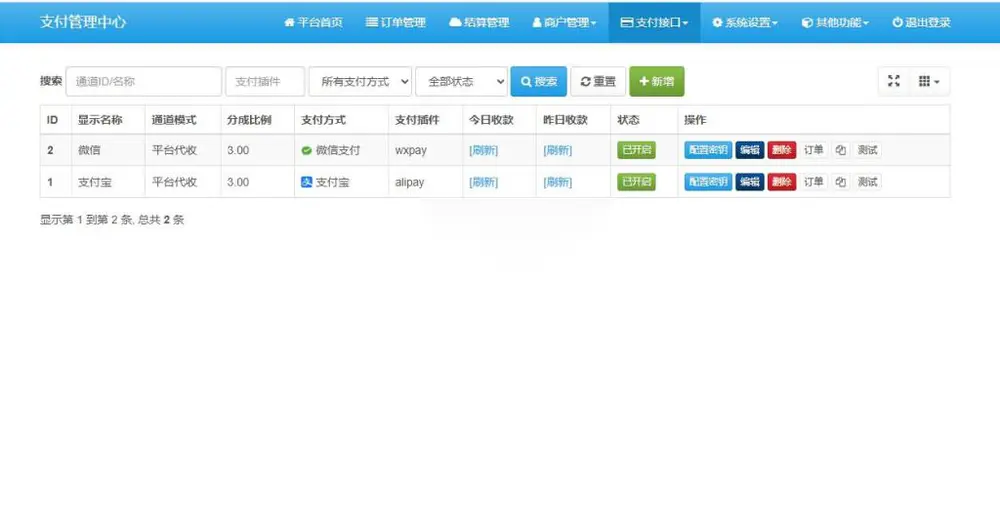Click 退出登录 to log out
Image resolution: width=1000 pixels, height=526 pixels.
pyautogui.click(x=921, y=22)
